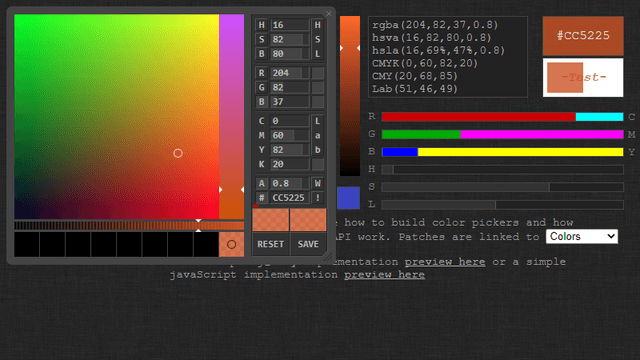640x360 pixels.
Task: Click the H hue bar on right
Action: click(502, 169)
